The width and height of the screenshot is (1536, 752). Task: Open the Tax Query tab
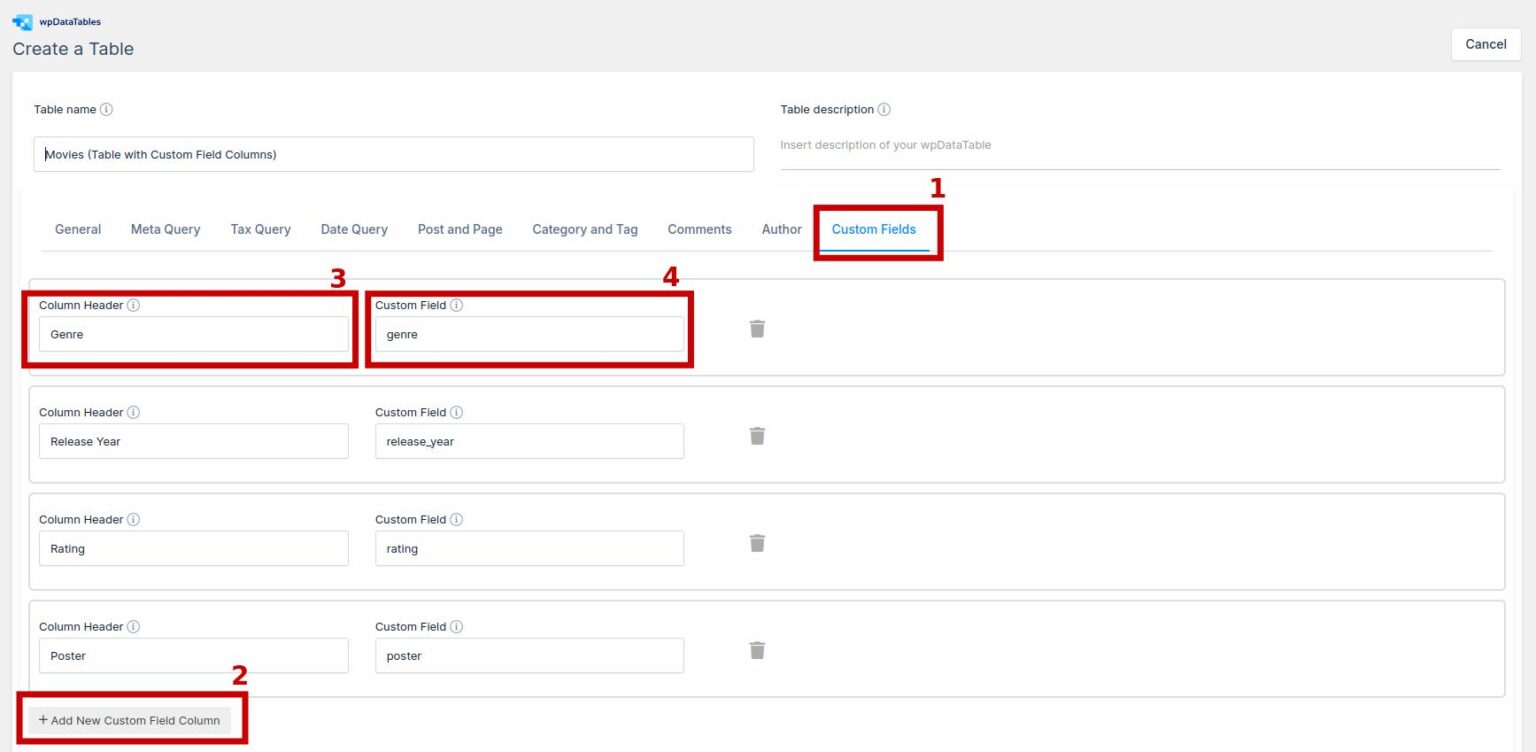[260, 229]
